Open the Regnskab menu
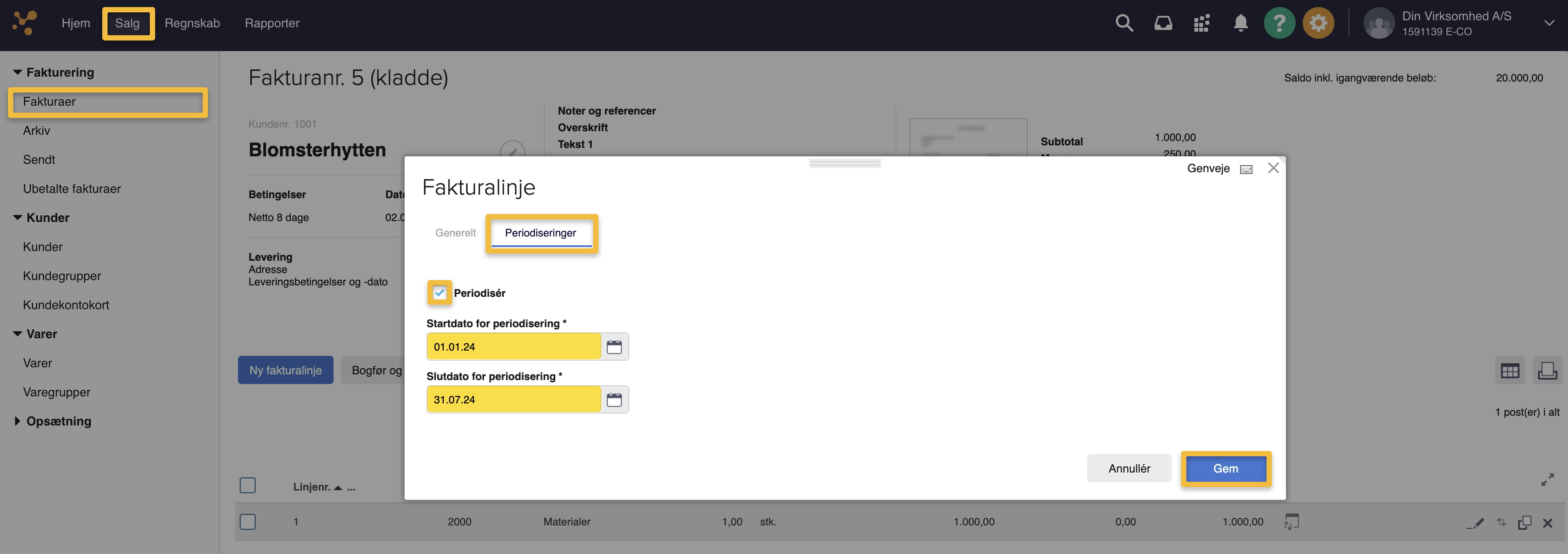The image size is (1568, 554). pyautogui.click(x=192, y=23)
